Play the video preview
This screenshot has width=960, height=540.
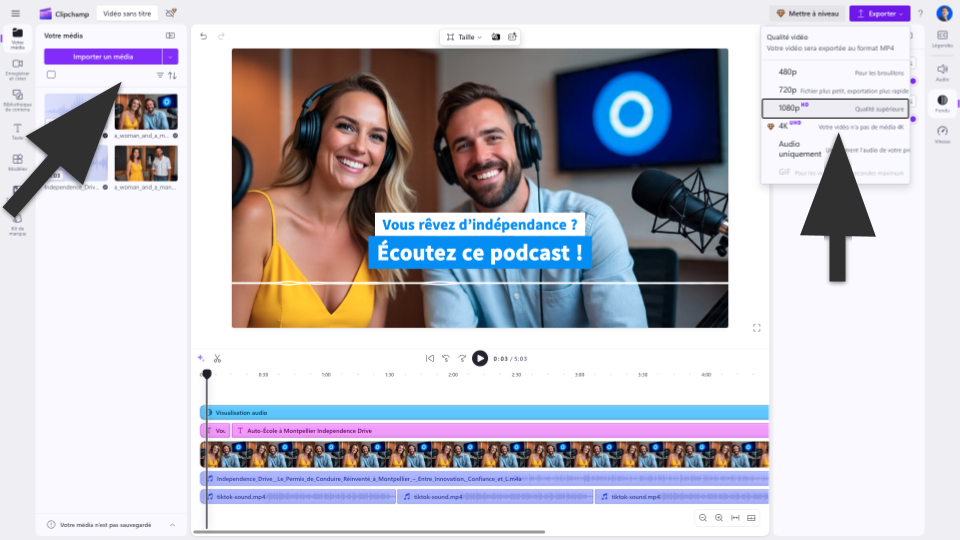(x=480, y=359)
